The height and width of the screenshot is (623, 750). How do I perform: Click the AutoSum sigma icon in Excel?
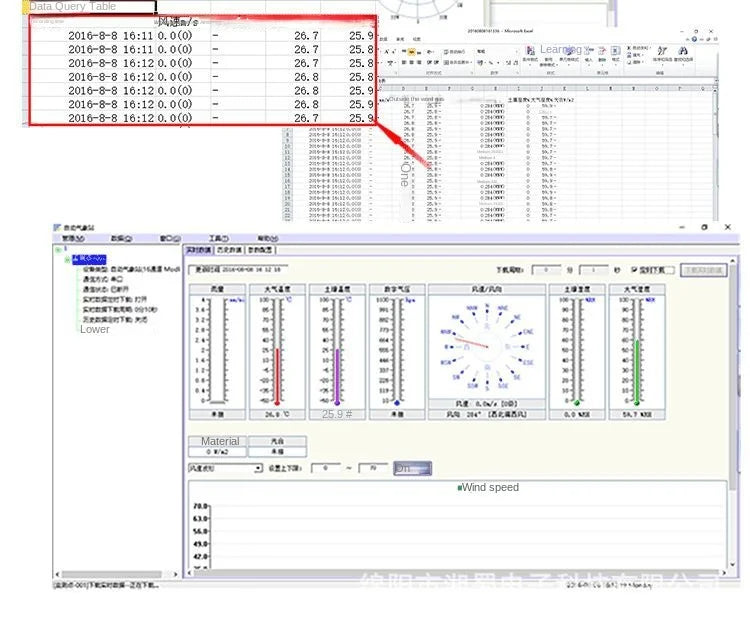(x=629, y=48)
